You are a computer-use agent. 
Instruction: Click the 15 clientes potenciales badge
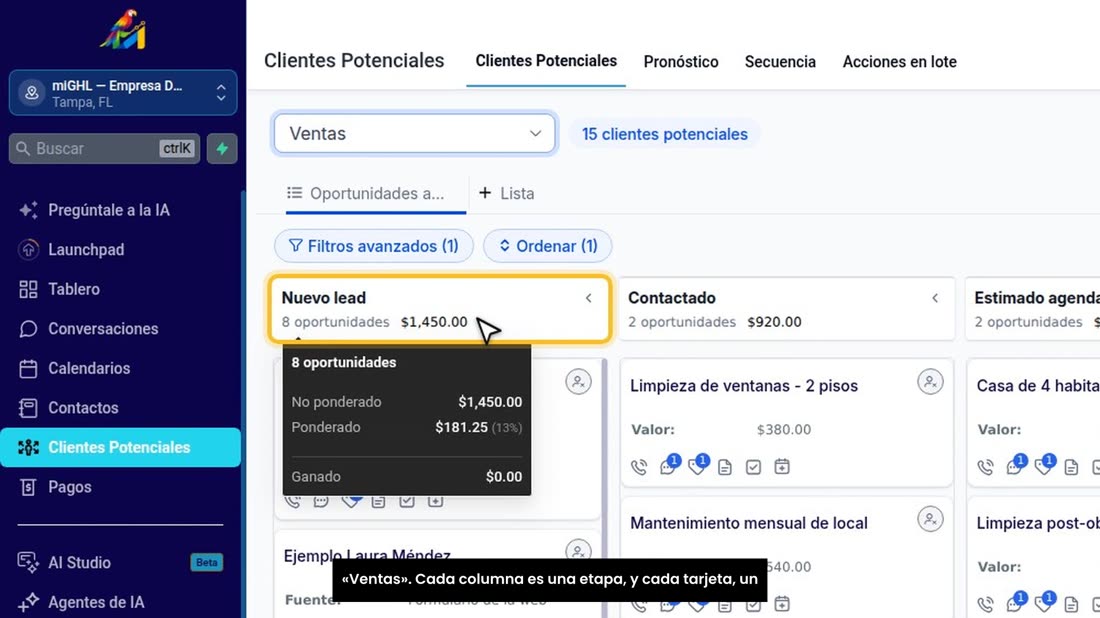point(664,134)
